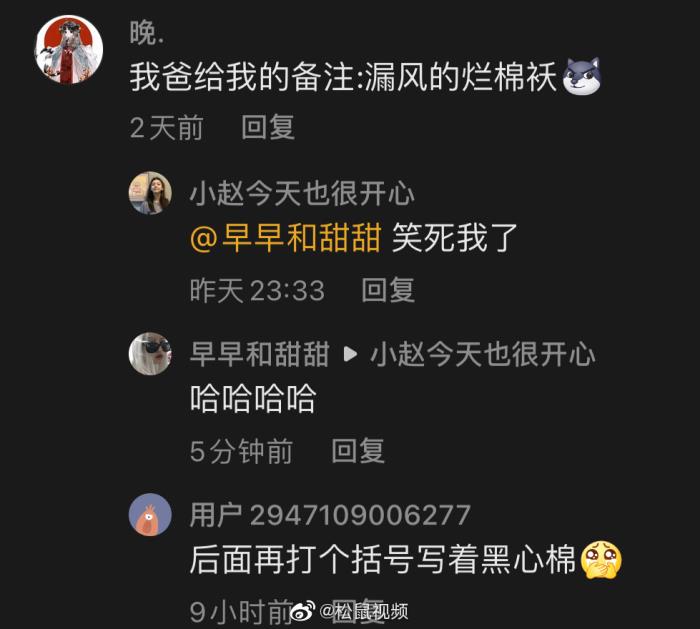The width and height of the screenshot is (700, 629).
Task: Click the husky dog emoji
Action: (x=582, y=76)
